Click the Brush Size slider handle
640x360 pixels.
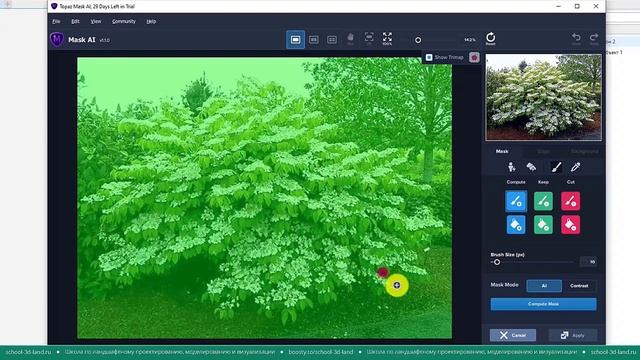point(497,262)
